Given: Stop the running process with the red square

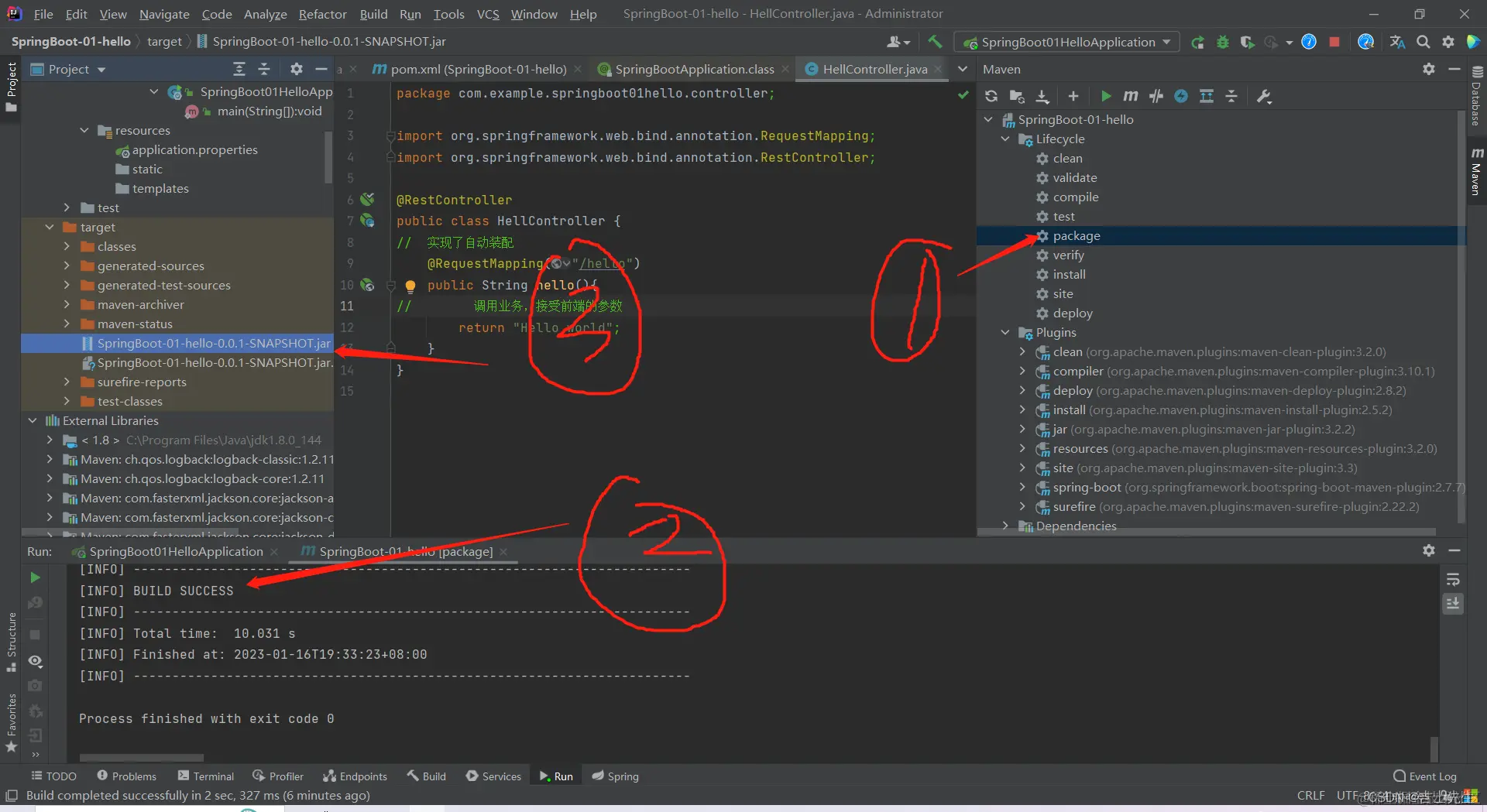Looking at the screenshot, I should pyautogui.click(x=1334, y=42).
